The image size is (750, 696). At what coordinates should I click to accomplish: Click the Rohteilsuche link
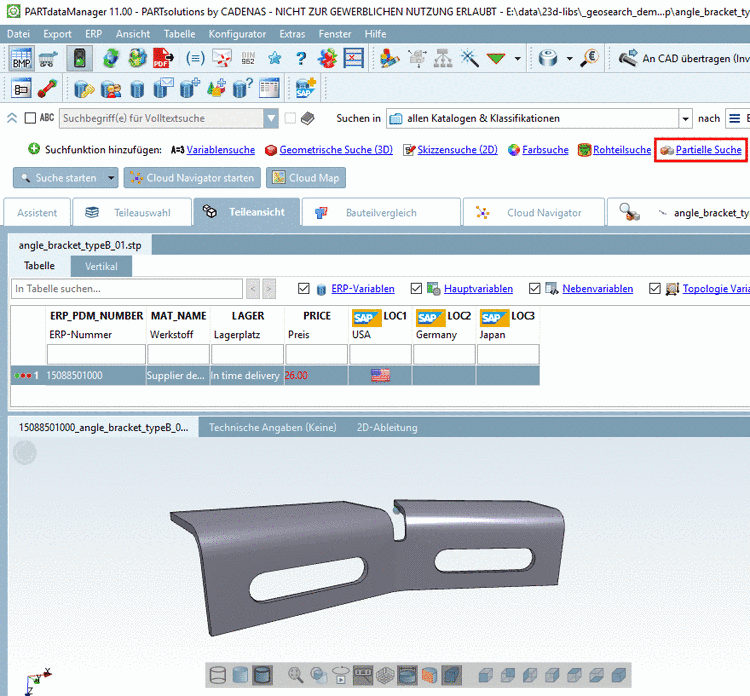pyautogui.click(x=622, y=150)
